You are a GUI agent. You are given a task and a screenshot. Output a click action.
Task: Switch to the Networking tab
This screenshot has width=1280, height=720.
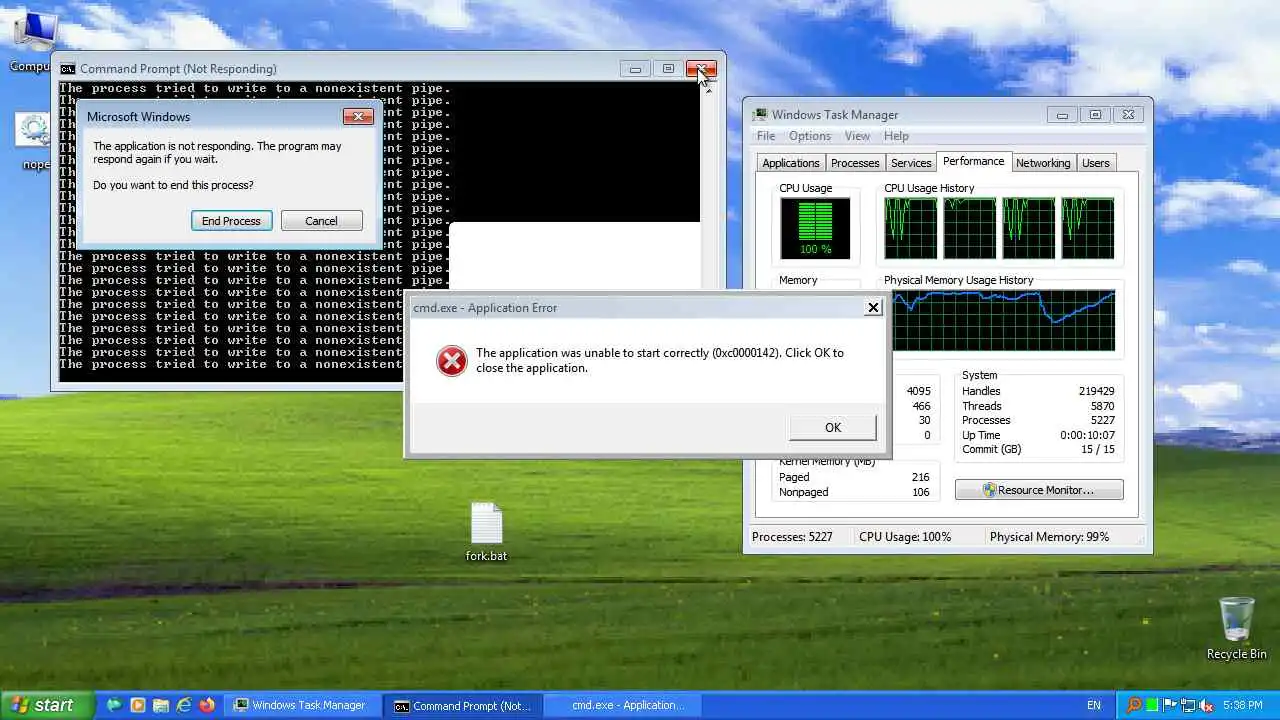1043,163
